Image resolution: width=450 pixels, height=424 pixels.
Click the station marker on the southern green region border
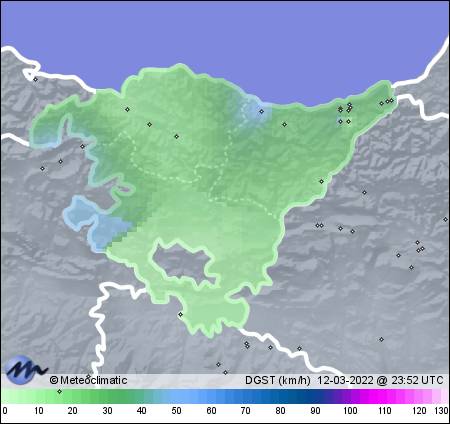pos(180,314)
